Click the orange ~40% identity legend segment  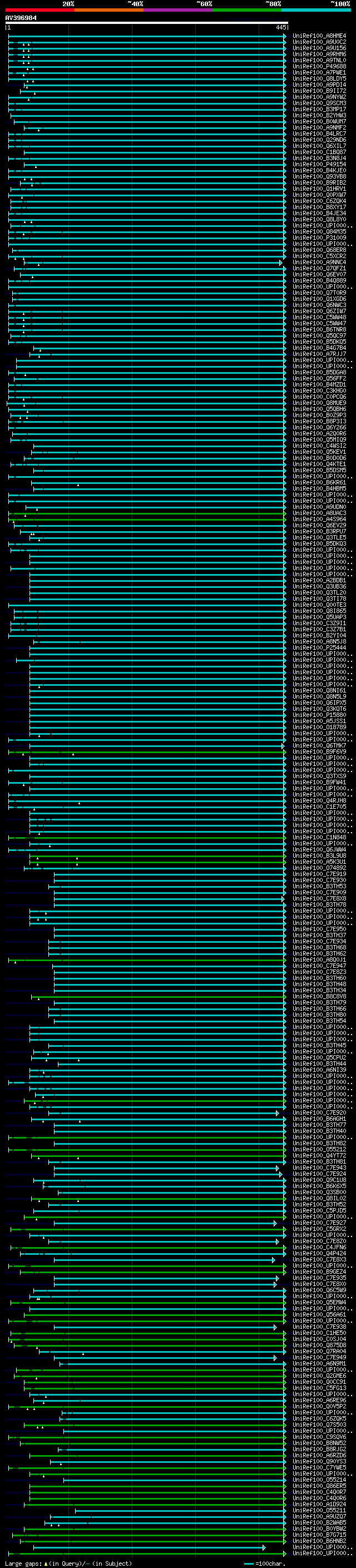(x=109, y=10)
